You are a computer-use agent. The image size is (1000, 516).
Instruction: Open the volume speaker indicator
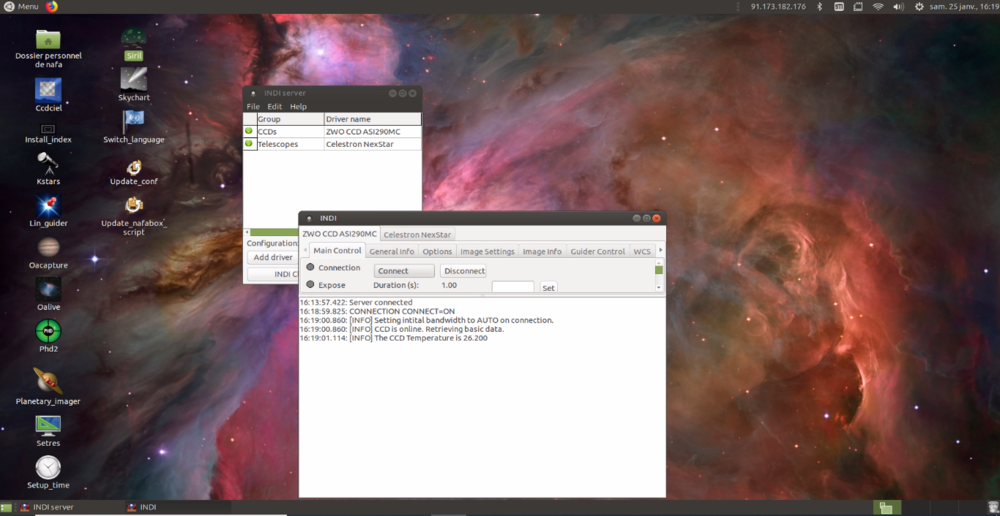click(x=898, y=6)
